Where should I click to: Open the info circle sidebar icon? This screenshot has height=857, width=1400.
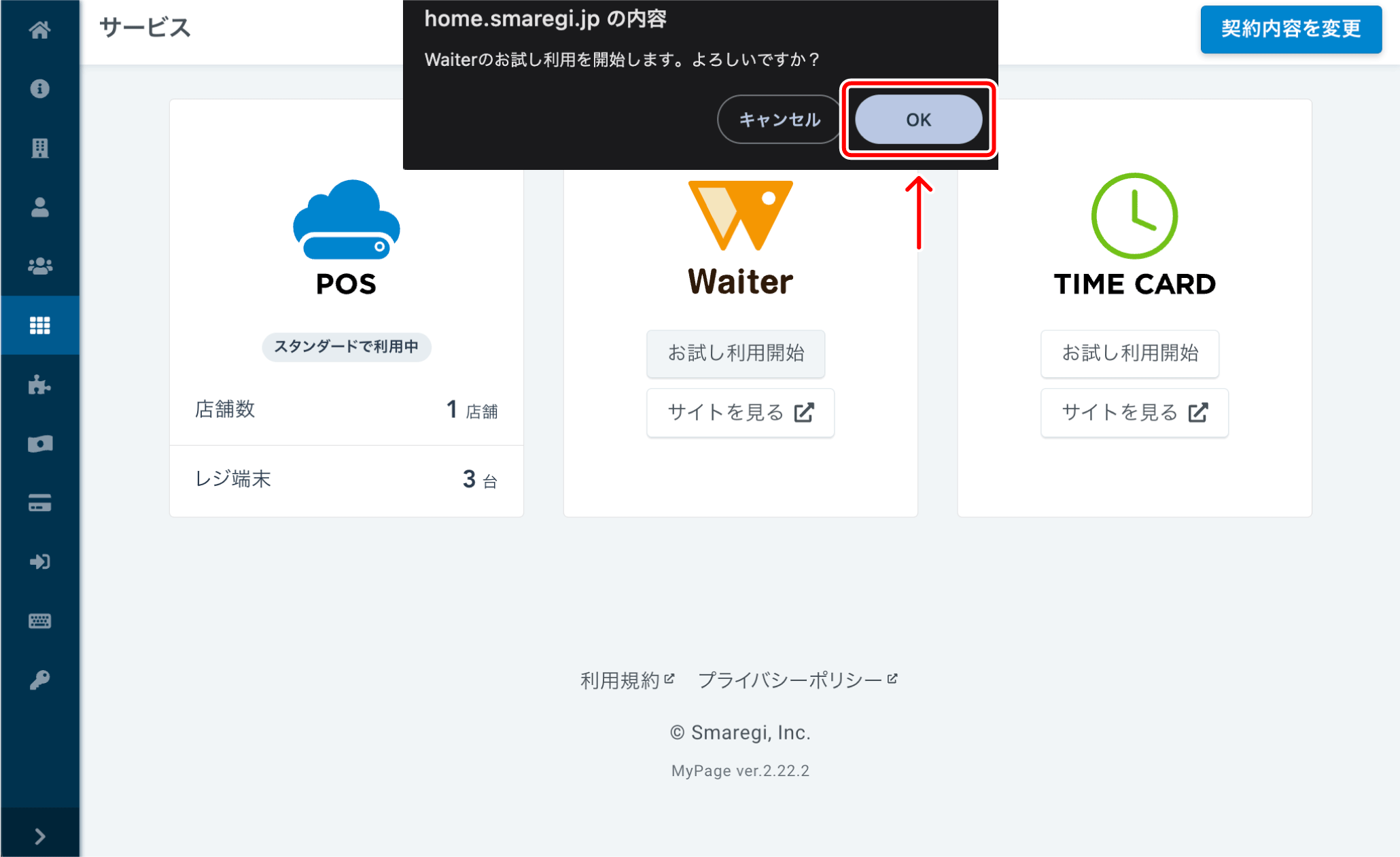39,89
